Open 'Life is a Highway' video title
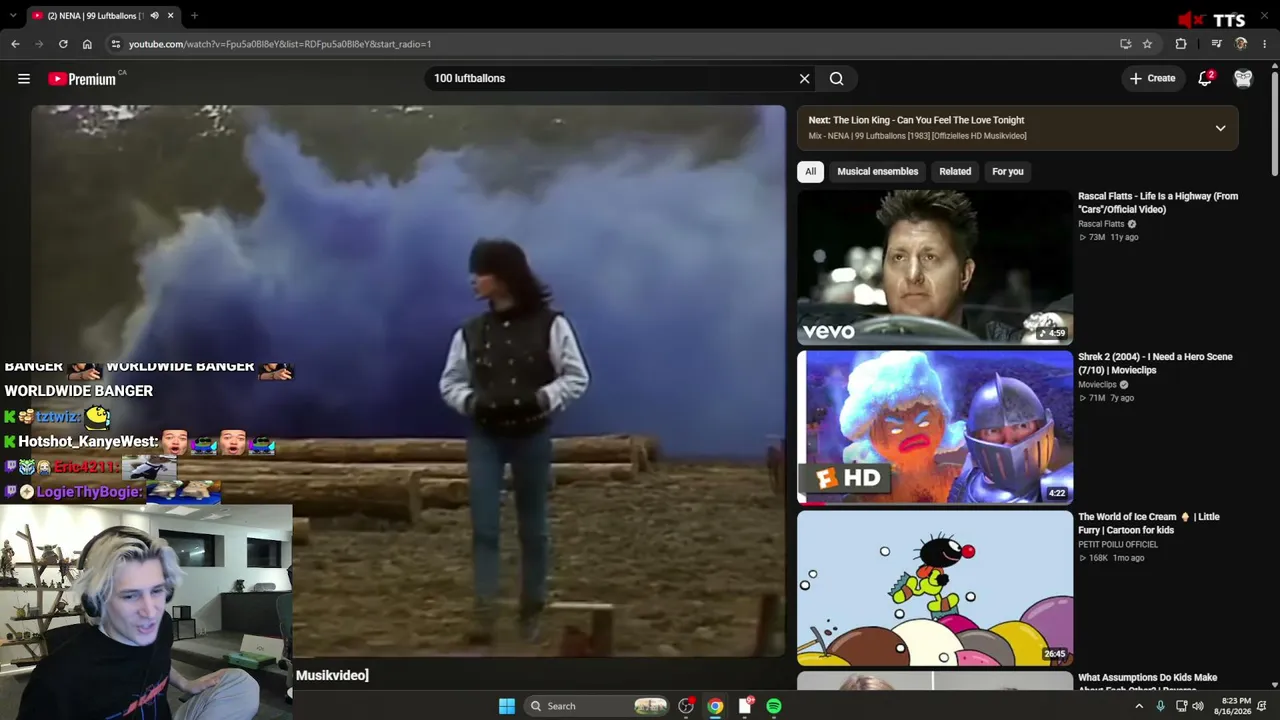The image size is (1280, 720). tap(1158, 202)
